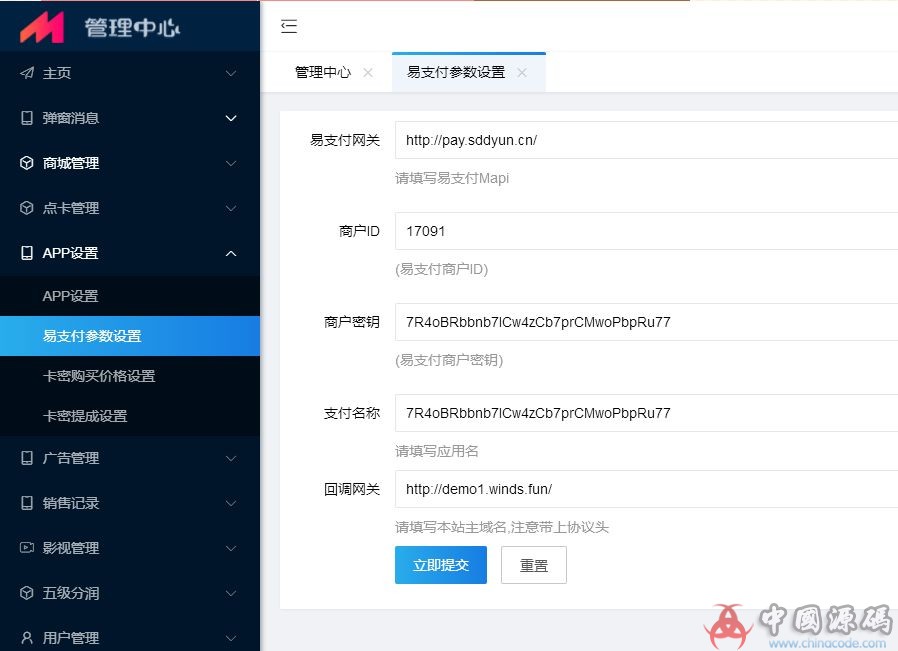The width and height of the screenshot is (898, 651).
Task: Click the 弹窗消息 phone icon
Action: [26, 118]
